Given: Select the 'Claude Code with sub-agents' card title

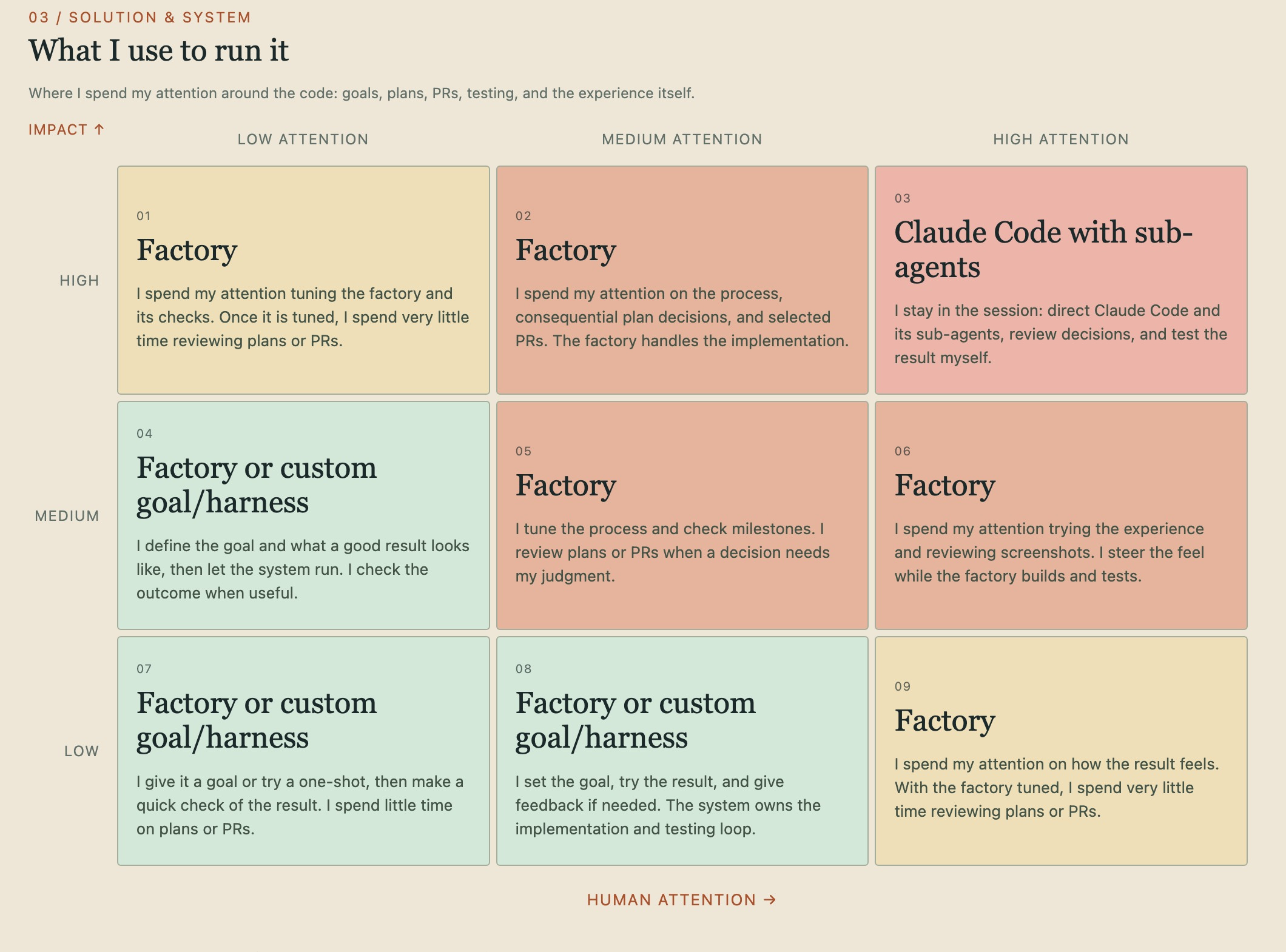Looking at the screenshot, I should [1043, 250].
